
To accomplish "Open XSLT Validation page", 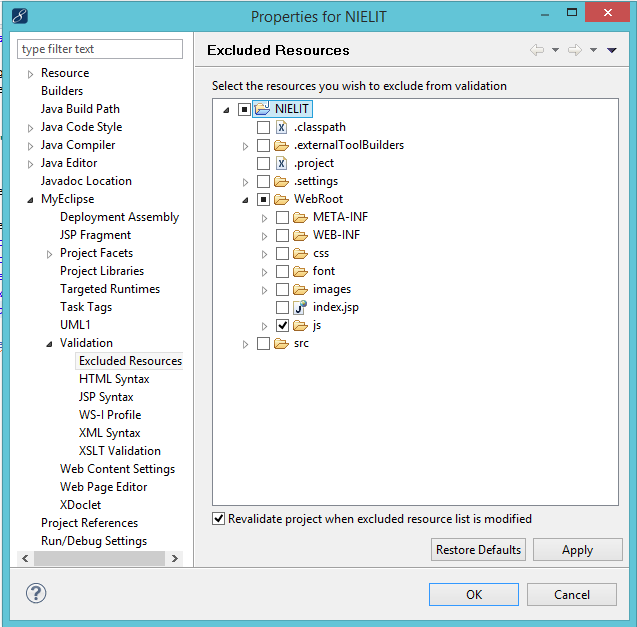I will click(120, 451).
